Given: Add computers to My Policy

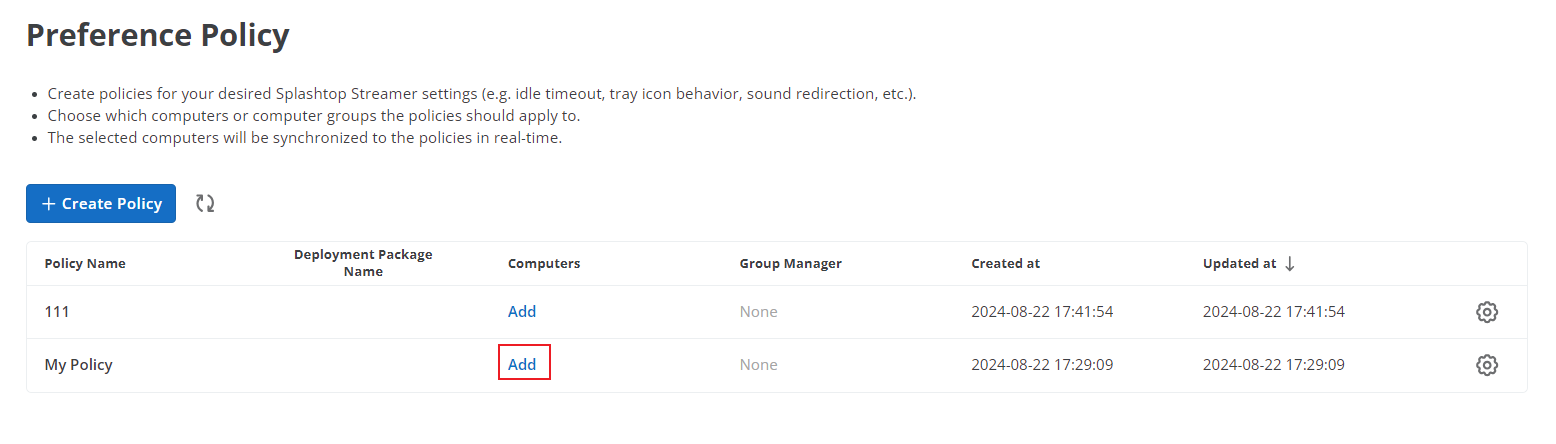Looking at the screenshot, I should (522, 365).
